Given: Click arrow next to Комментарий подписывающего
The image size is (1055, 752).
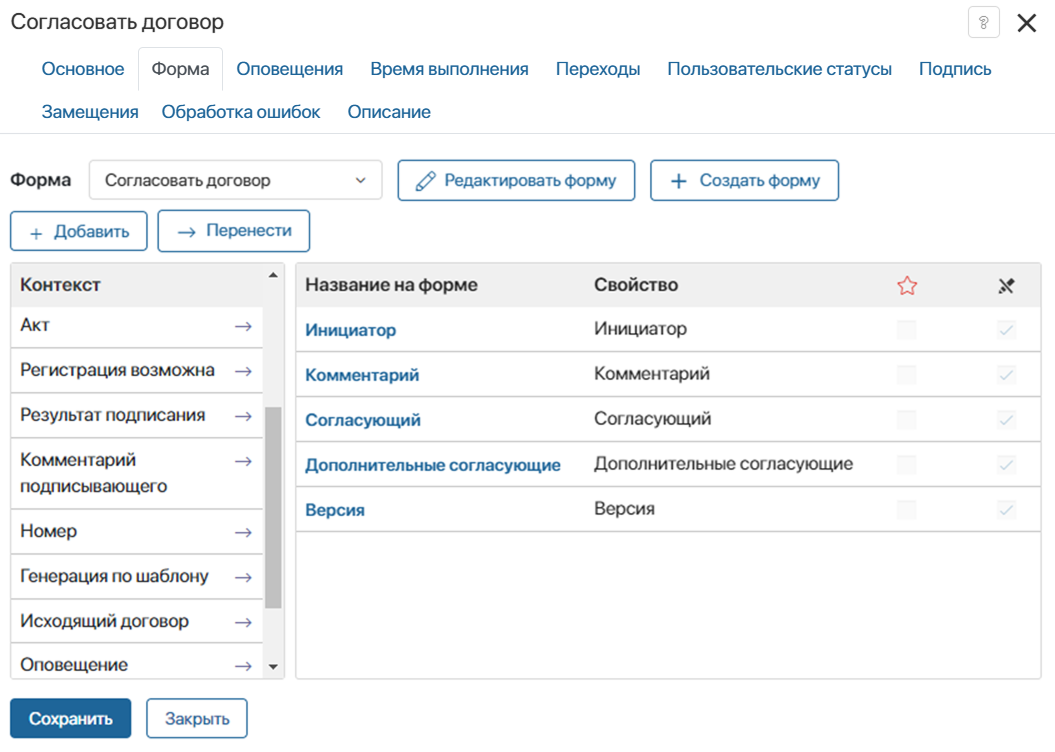Looking at the screenshot, I should [x=243, y=461].
